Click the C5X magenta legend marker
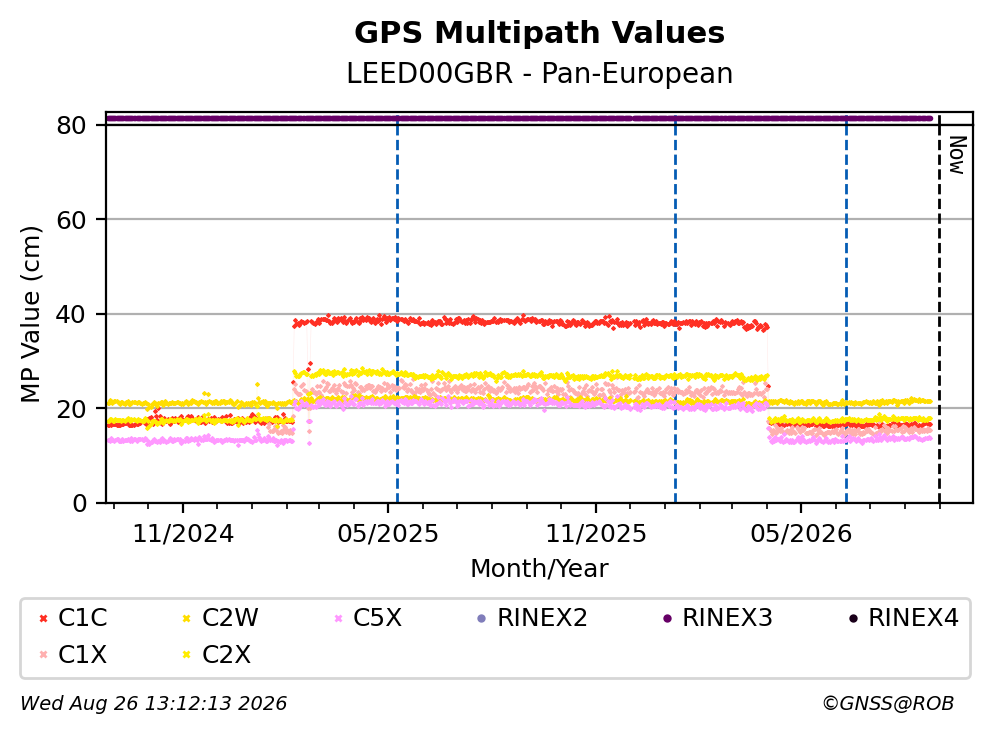This screenshot has height=734, width=993. pyautogui.click(x=338, y=618)
